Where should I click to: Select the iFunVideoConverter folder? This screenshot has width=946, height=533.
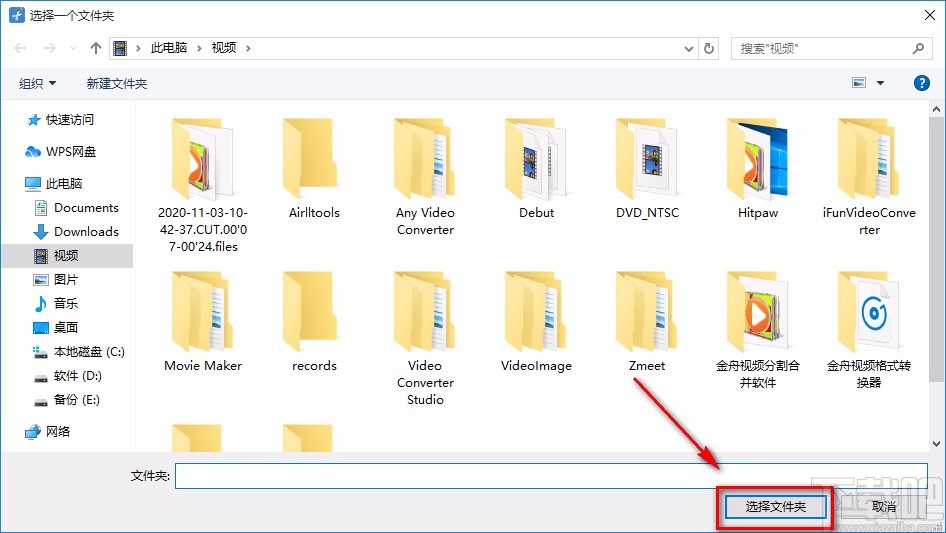click(869, 176)
